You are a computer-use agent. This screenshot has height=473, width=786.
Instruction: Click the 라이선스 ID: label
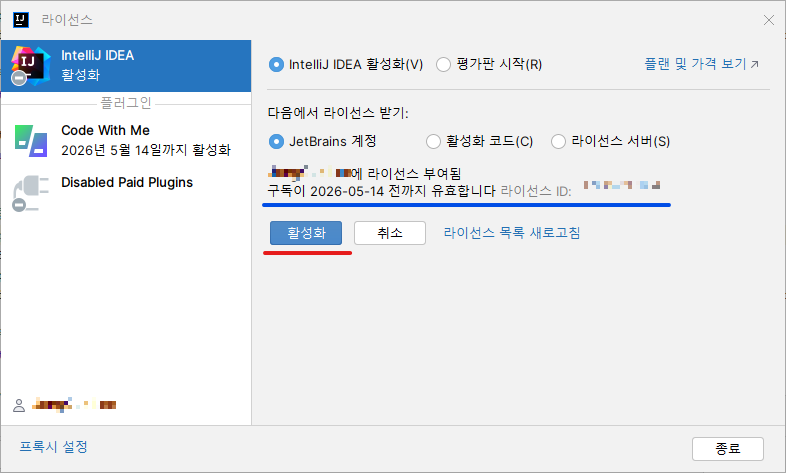tap(536, 191)
